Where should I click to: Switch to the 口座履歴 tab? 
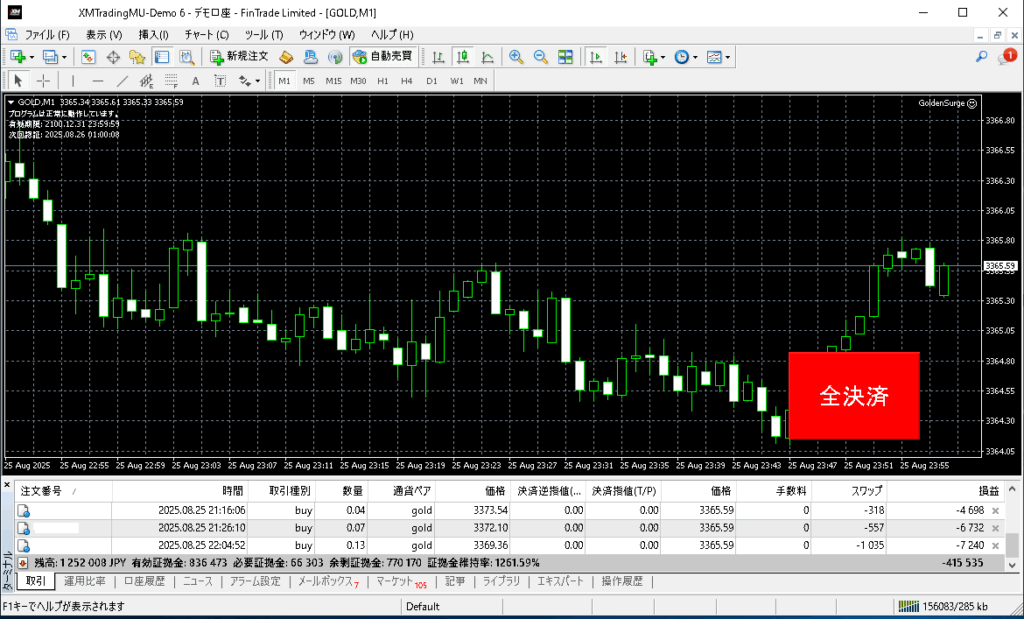pyautogui.click(x=145, y=581)
